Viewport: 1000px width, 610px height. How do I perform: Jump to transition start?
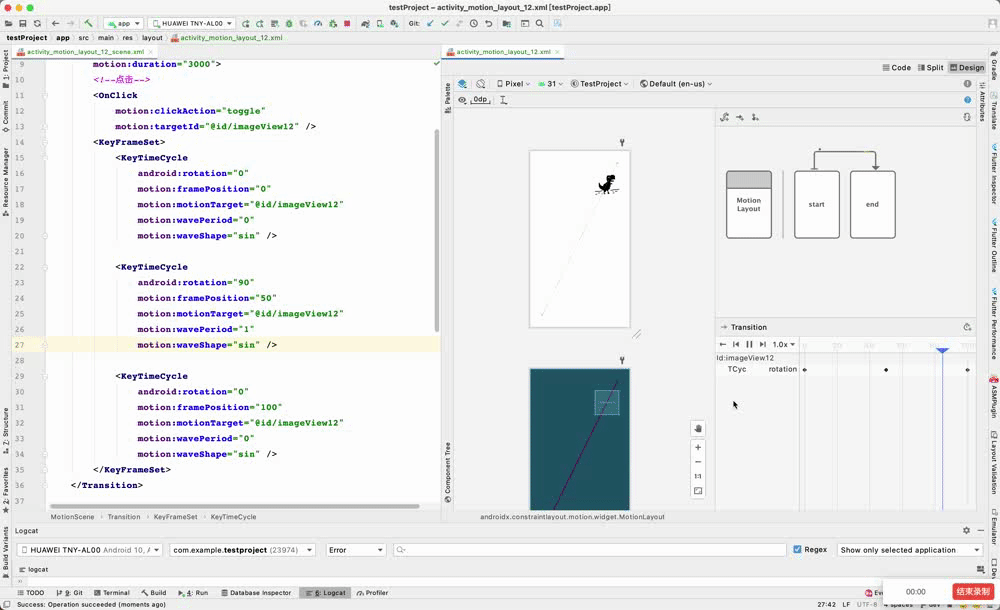[736, 345]
